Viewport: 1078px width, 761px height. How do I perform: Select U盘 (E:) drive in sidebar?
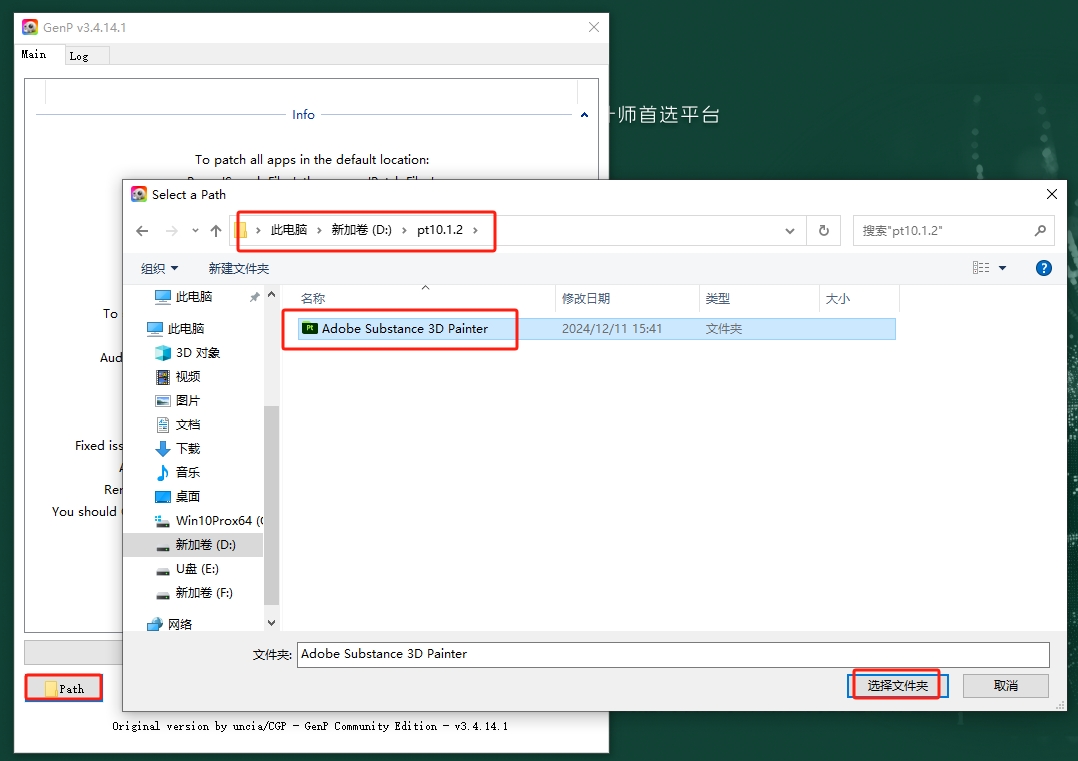(196, 569)
